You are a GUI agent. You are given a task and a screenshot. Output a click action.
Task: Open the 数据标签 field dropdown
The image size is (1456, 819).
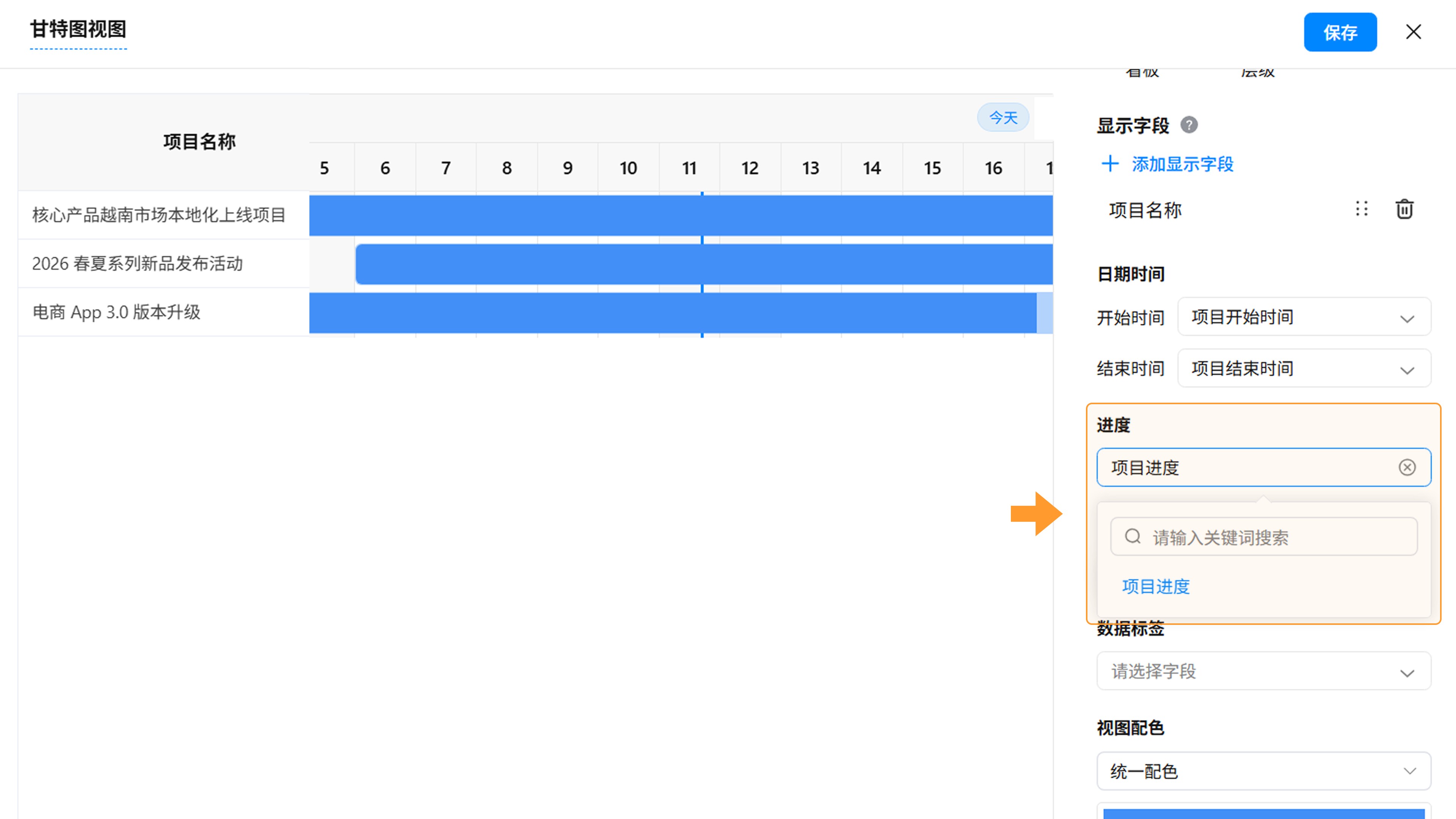pyautogui.click(x=1263, y=671)
